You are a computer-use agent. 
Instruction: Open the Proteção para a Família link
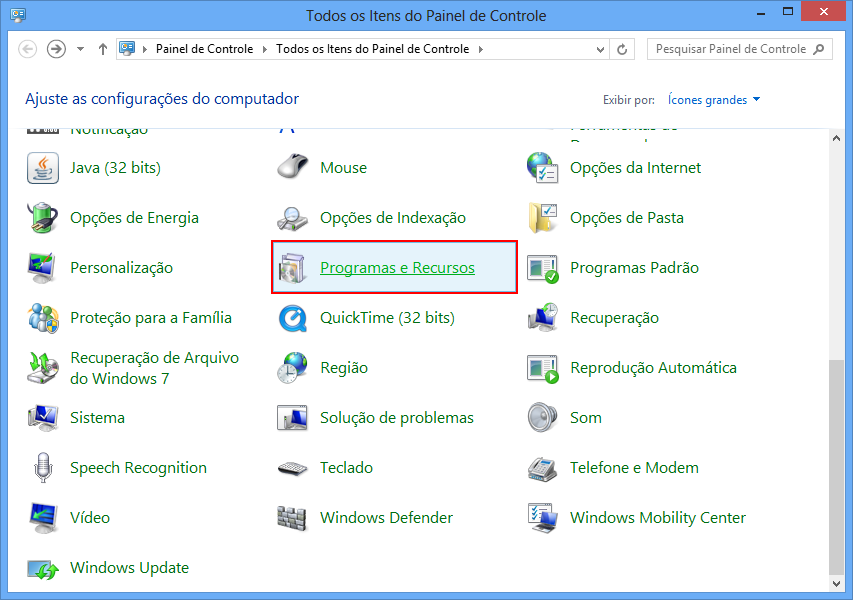pyautogui.click(x=151, y=318)
